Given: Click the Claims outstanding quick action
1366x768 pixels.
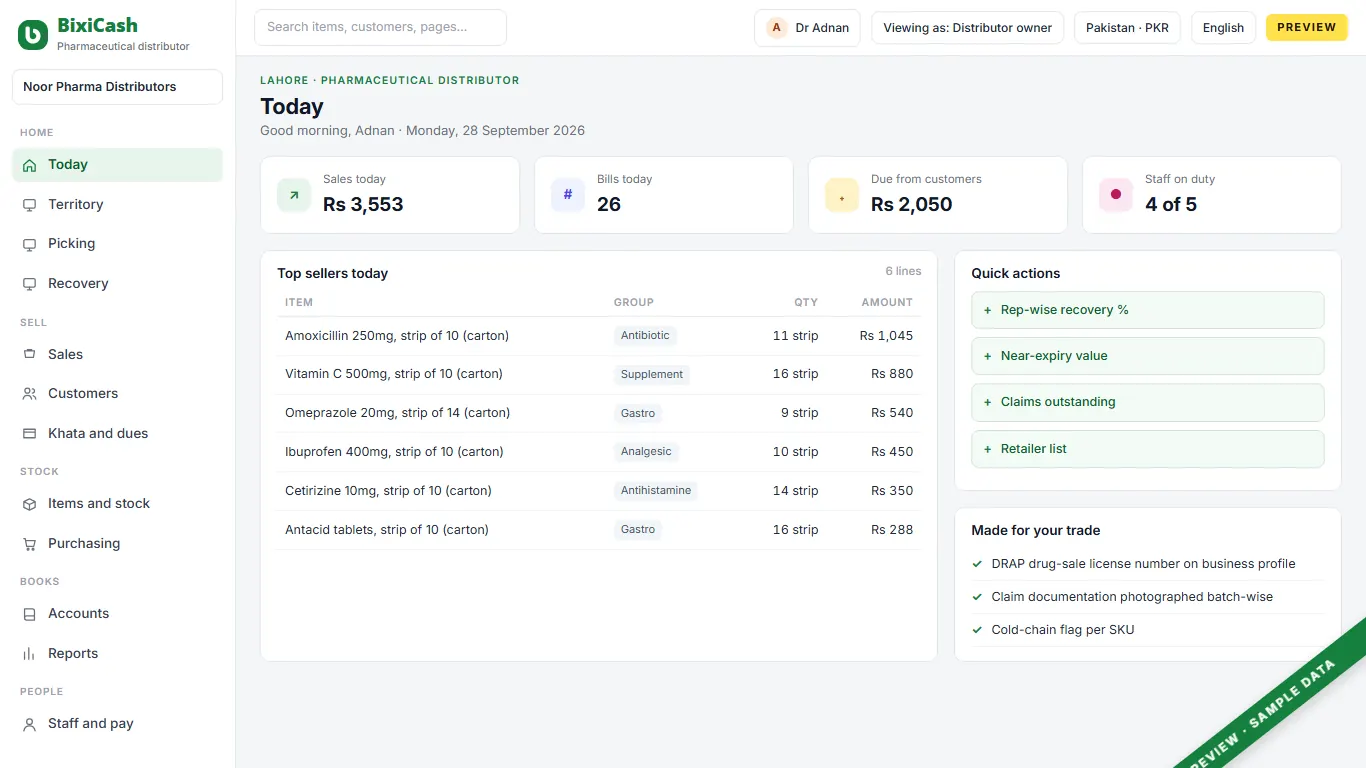Looking at the screenshot, I should [1148, 402].
